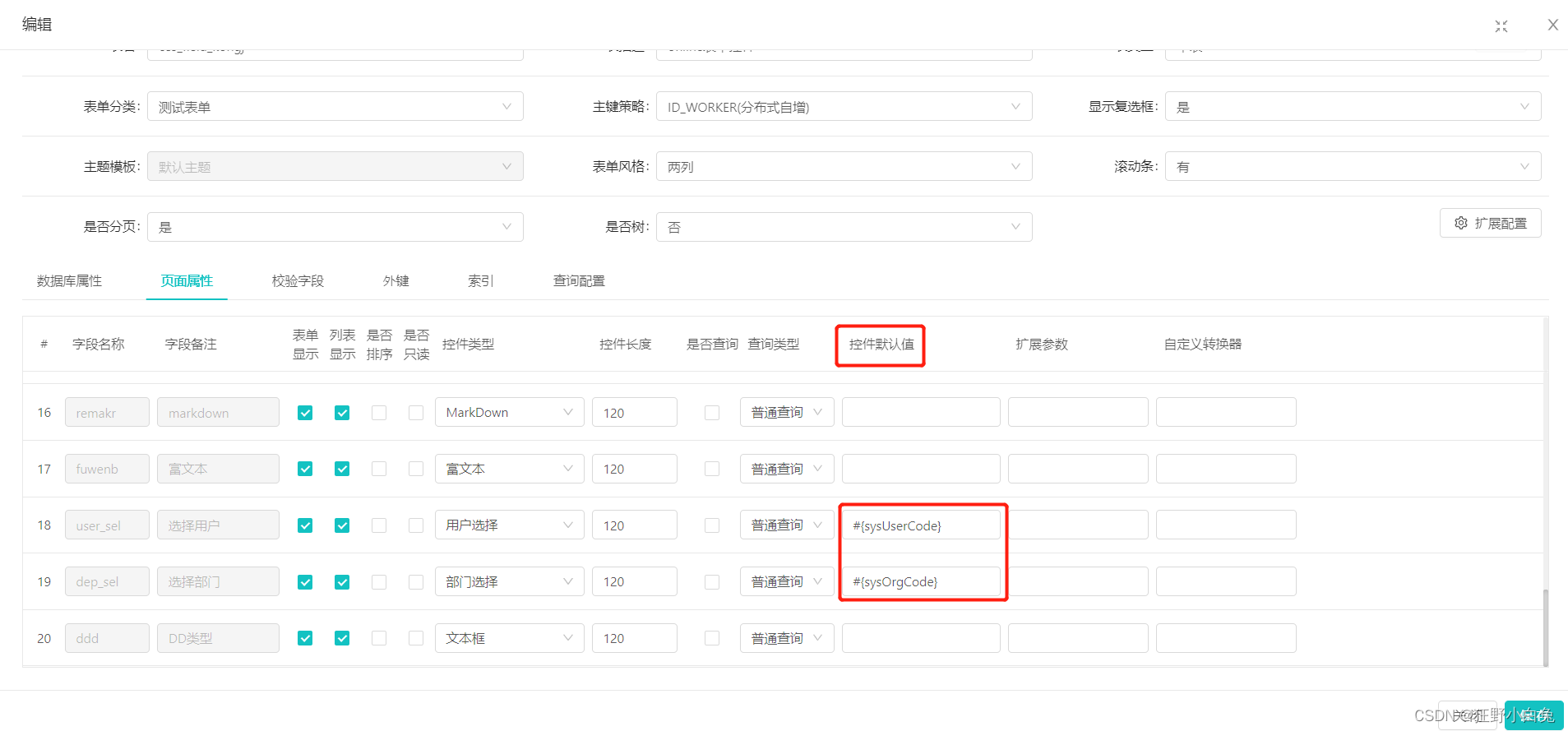The height and width of the screenshot is (731, 1568).
Task: Toggle 是否查询 for ddd row
Action: tap(712, 638)
